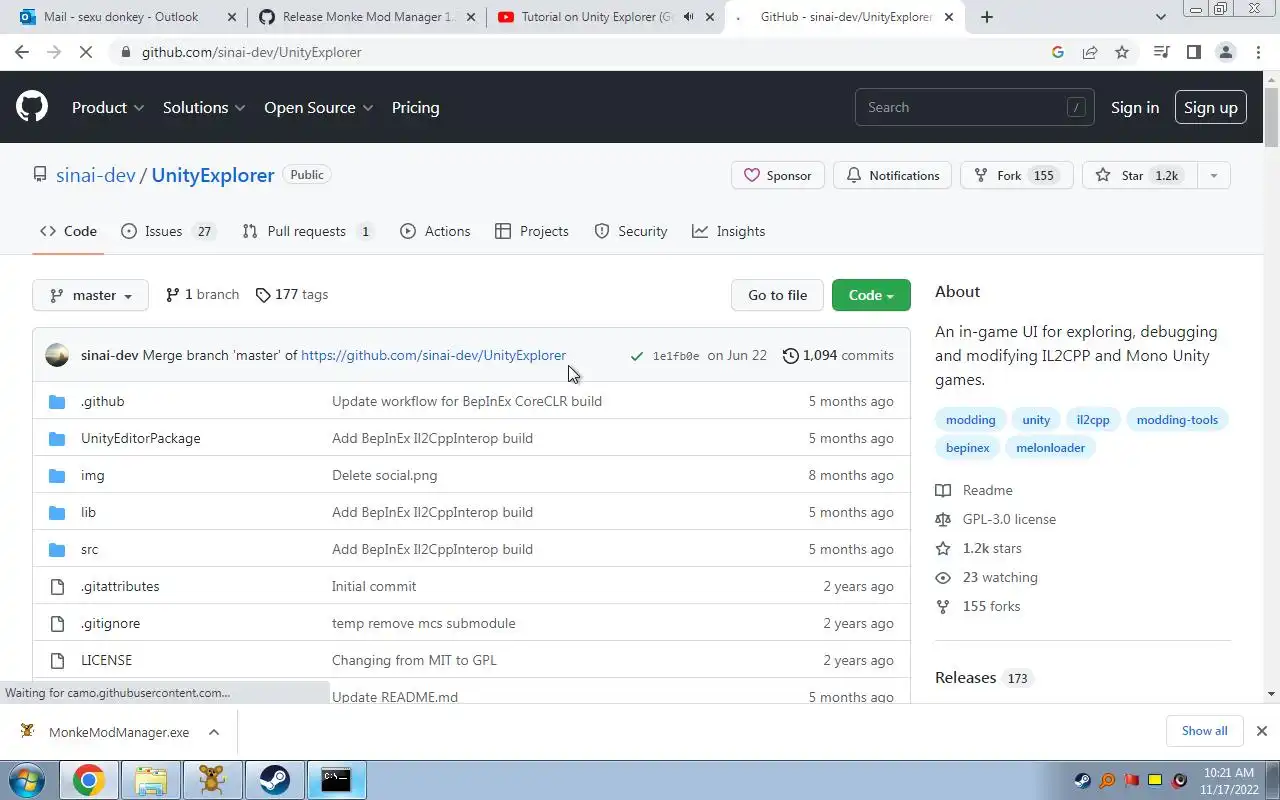Bookmark this page with the star icon
The height and width of the screenshot is (800, 1280).
coord(1122,52)
